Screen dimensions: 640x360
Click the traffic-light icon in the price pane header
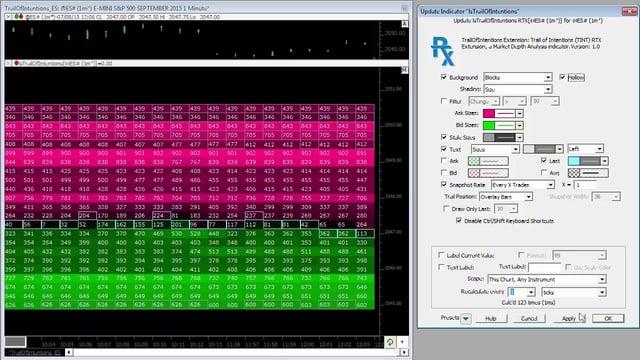pyautogui.click(x=18, y=17)
